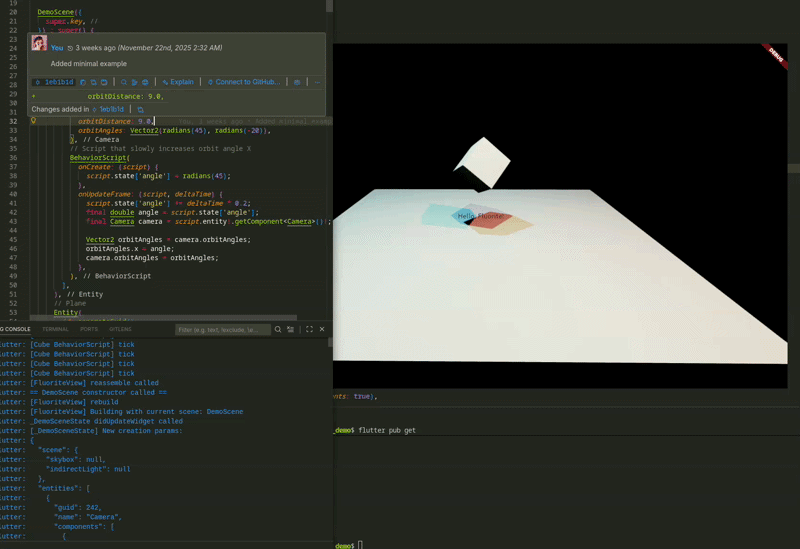Click copy icon beside 'Changes added in' commit
The width and height of the screenshot is (800, 549).
point(141,109)
